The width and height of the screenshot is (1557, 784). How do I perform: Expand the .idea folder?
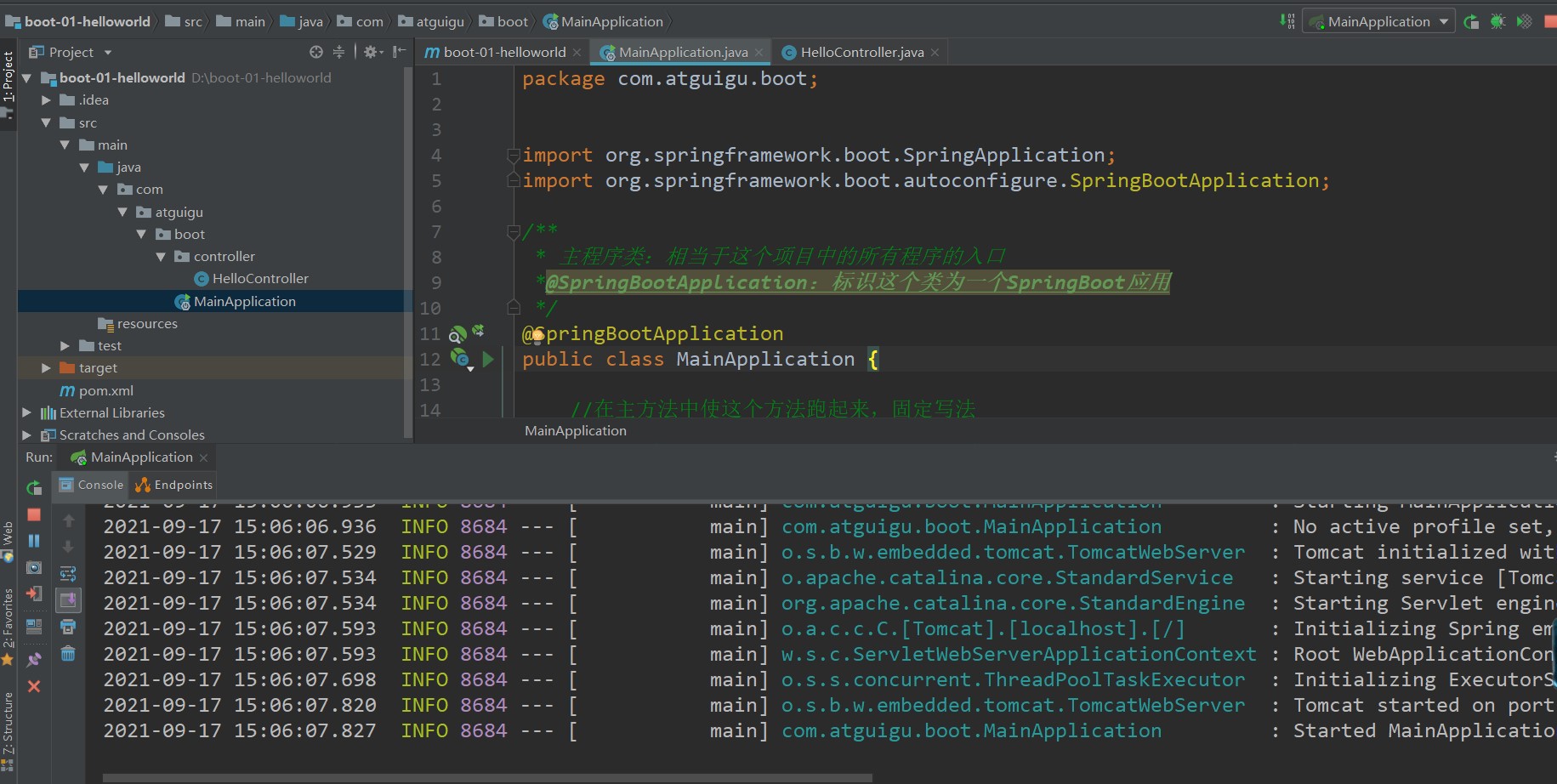46,100
